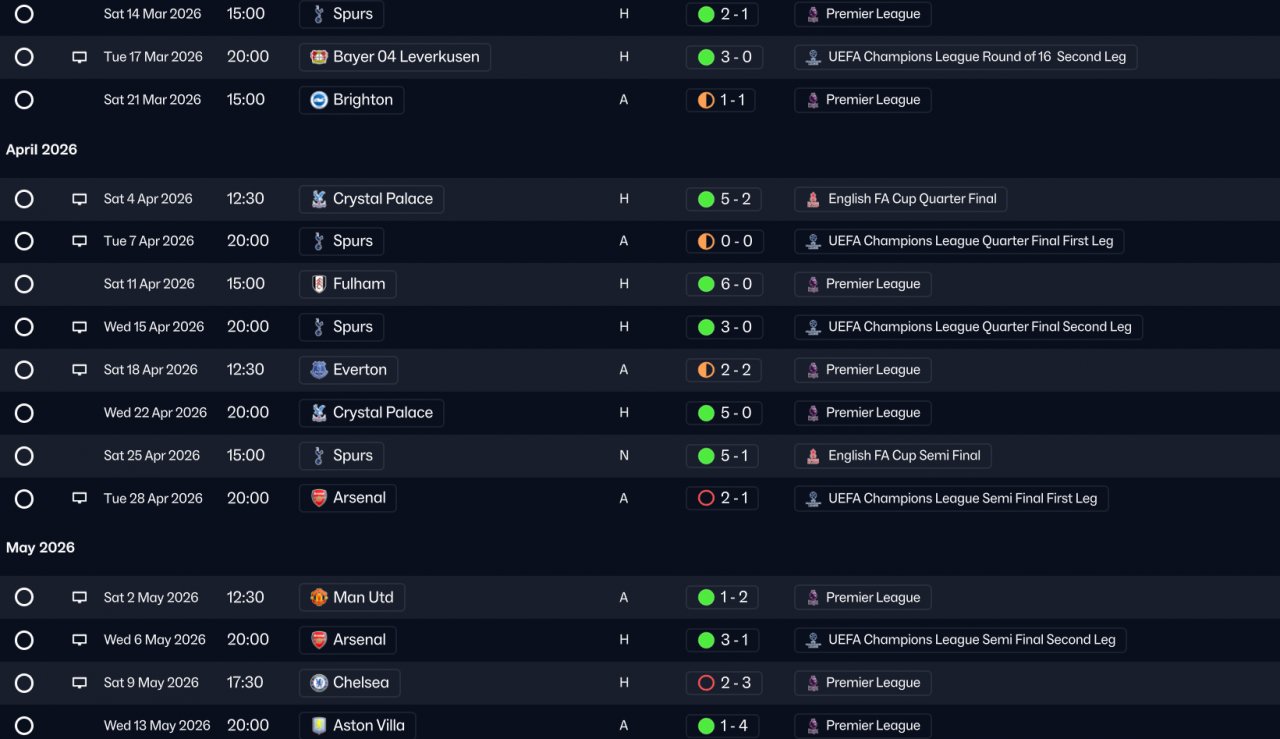Click the FA Cup trophy icon for Semi Final

[814, 456]
